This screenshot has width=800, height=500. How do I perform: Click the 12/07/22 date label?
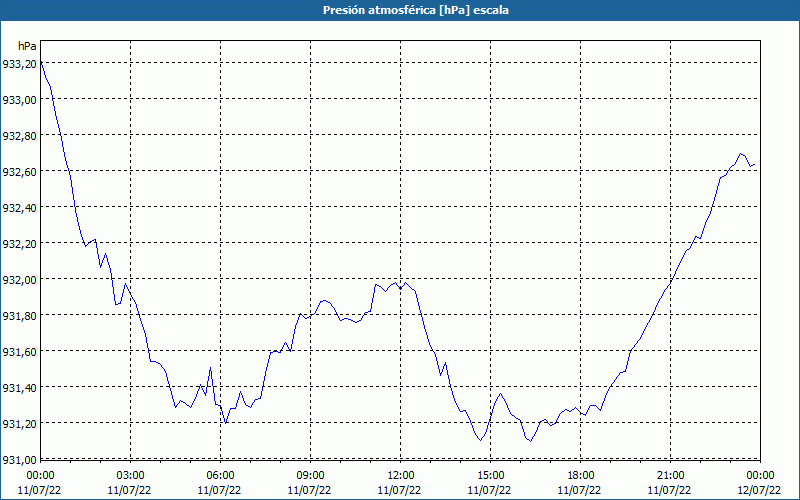click(x=759, y=490)
